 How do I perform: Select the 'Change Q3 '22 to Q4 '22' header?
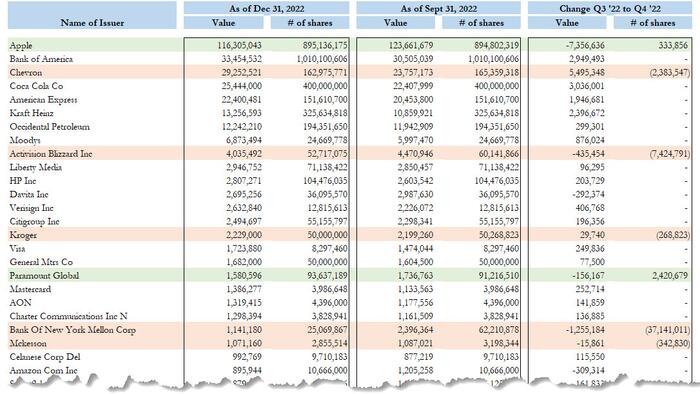tap(610, 8)
